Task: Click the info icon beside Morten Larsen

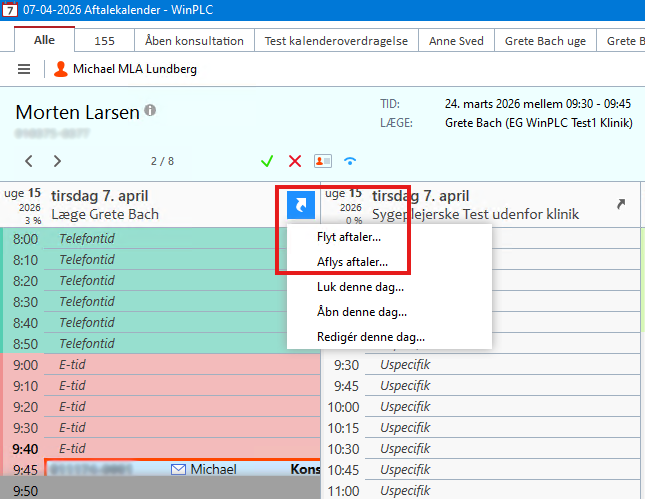Action: pyautogui.click(x=150, y=110)
